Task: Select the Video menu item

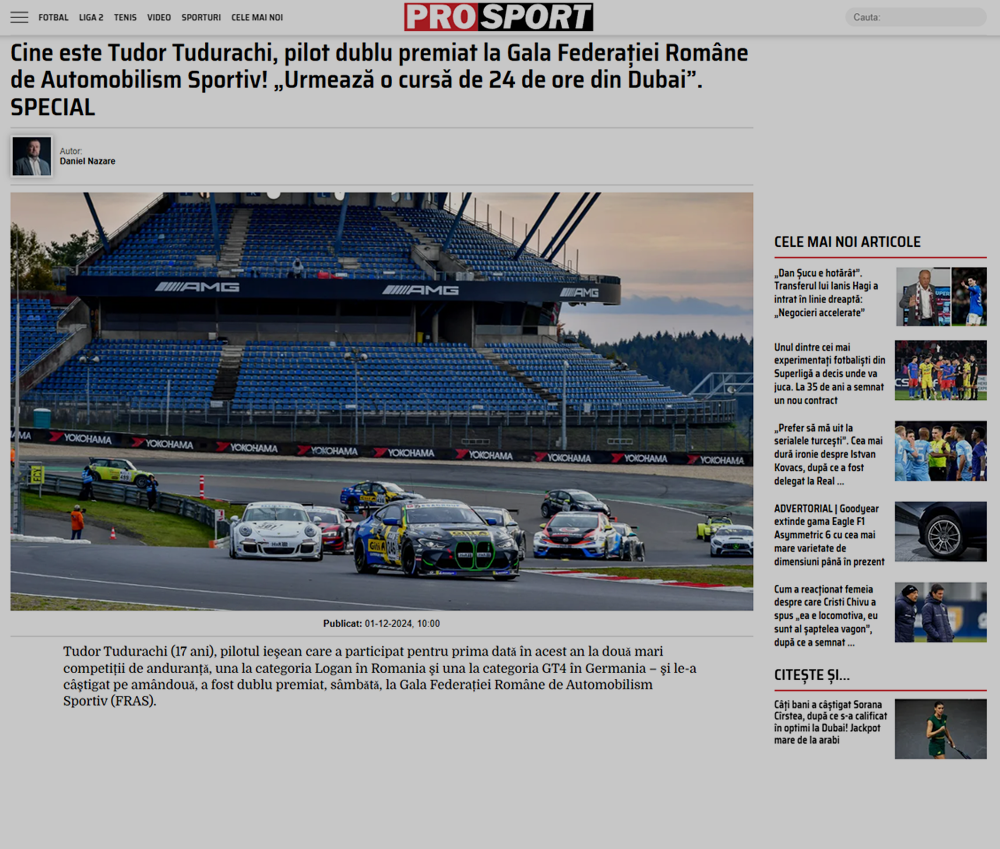Action: 159,18
